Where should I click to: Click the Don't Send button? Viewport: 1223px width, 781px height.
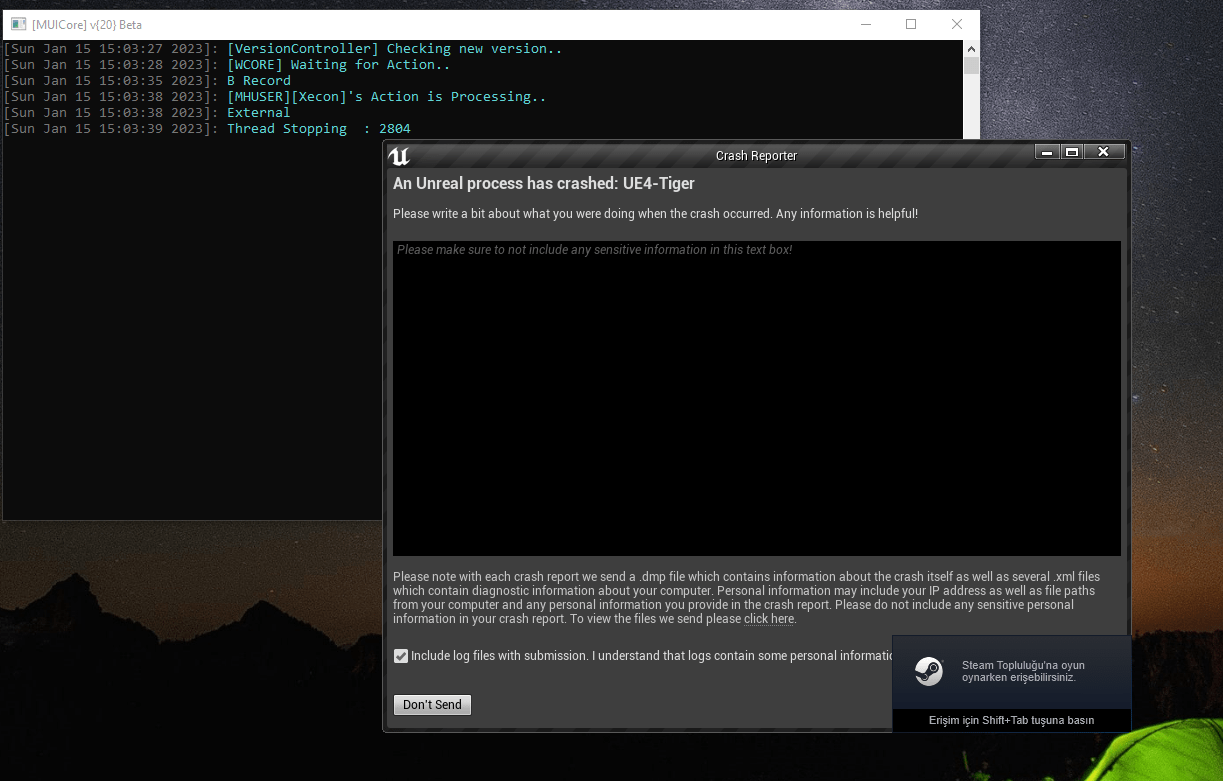coord(432,705)
